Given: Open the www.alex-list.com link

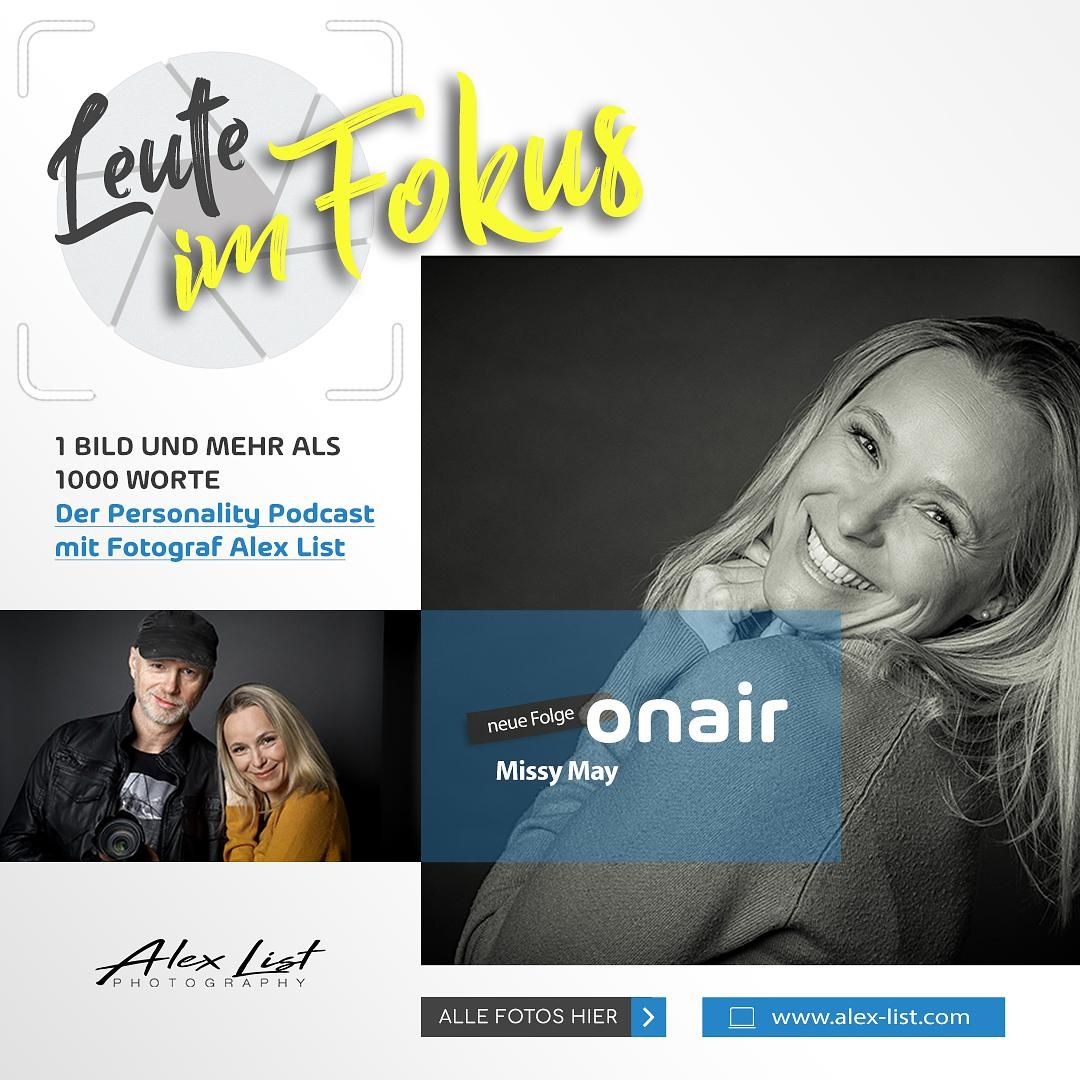Looking at the screenshot, I should click(x=870, y=1017).
